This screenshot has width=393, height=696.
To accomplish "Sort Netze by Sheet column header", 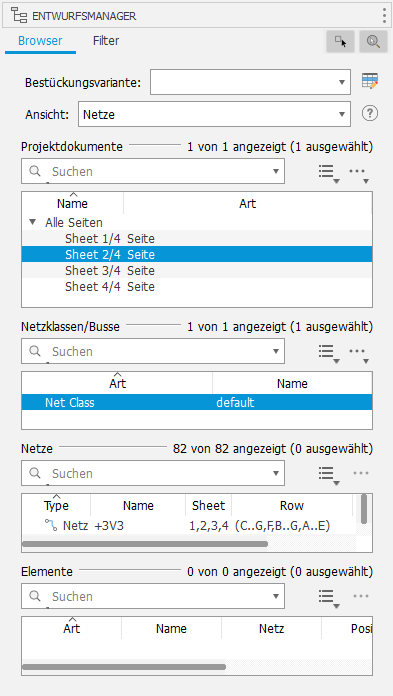I will [208, 505].
